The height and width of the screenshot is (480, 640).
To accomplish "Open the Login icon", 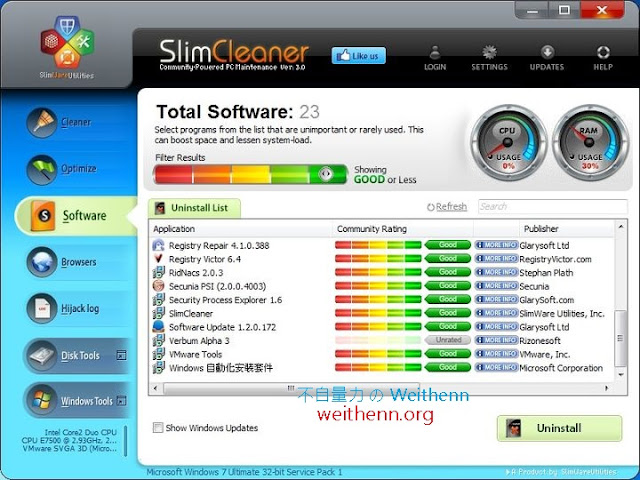I will [x=435, y=58].
